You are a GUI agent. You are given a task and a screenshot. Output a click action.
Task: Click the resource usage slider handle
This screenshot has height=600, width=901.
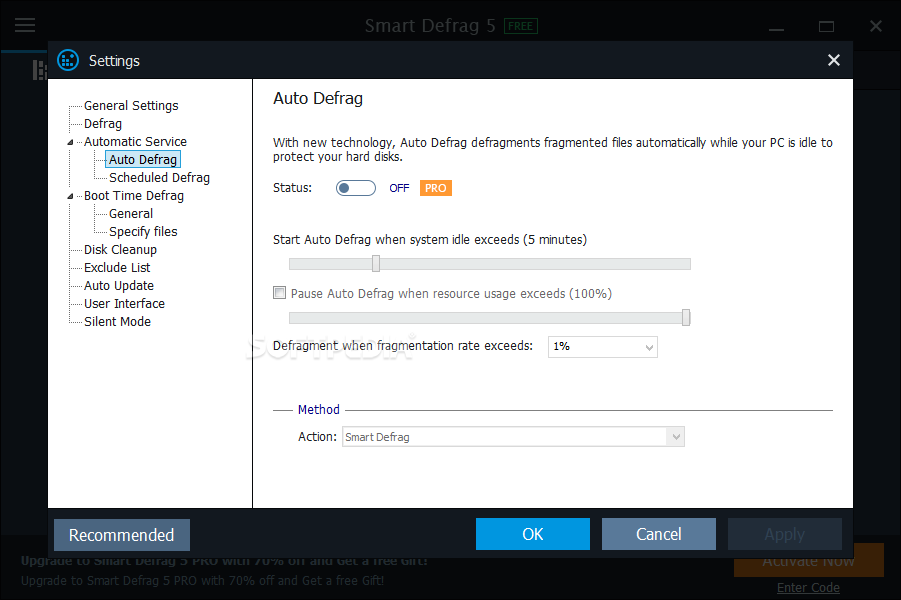(686, 317)
